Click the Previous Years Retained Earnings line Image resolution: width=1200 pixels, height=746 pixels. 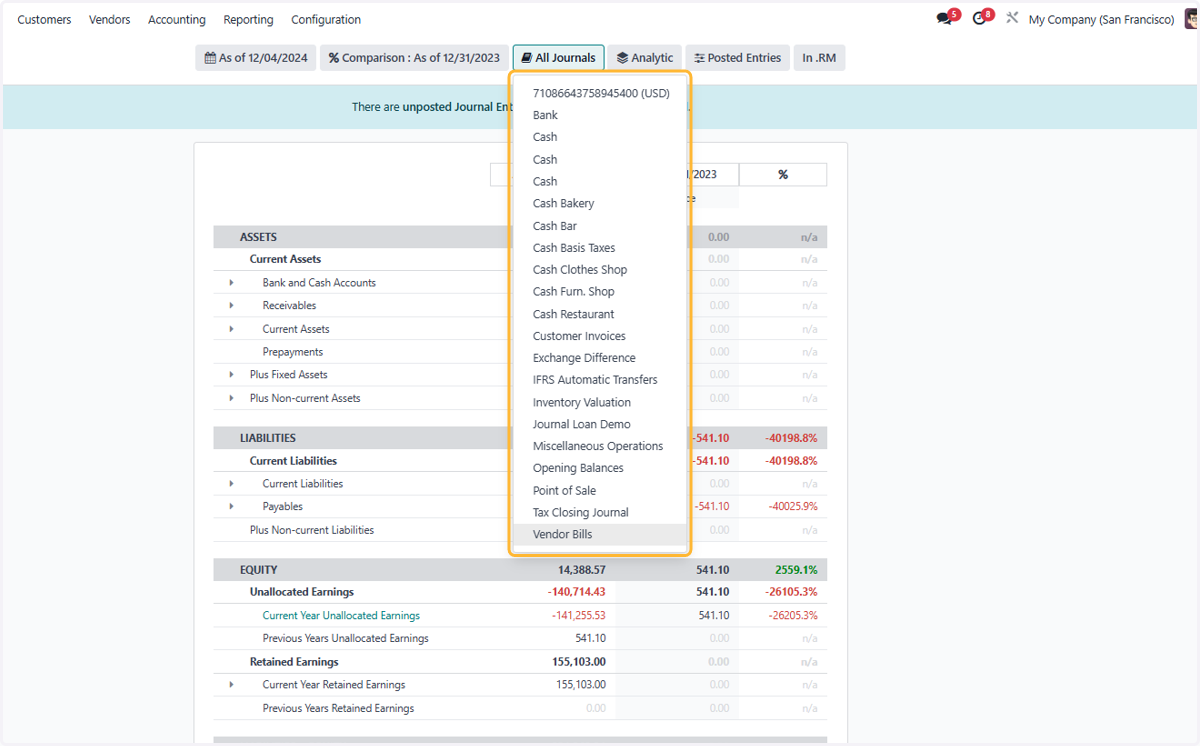[x=338, y=708]
